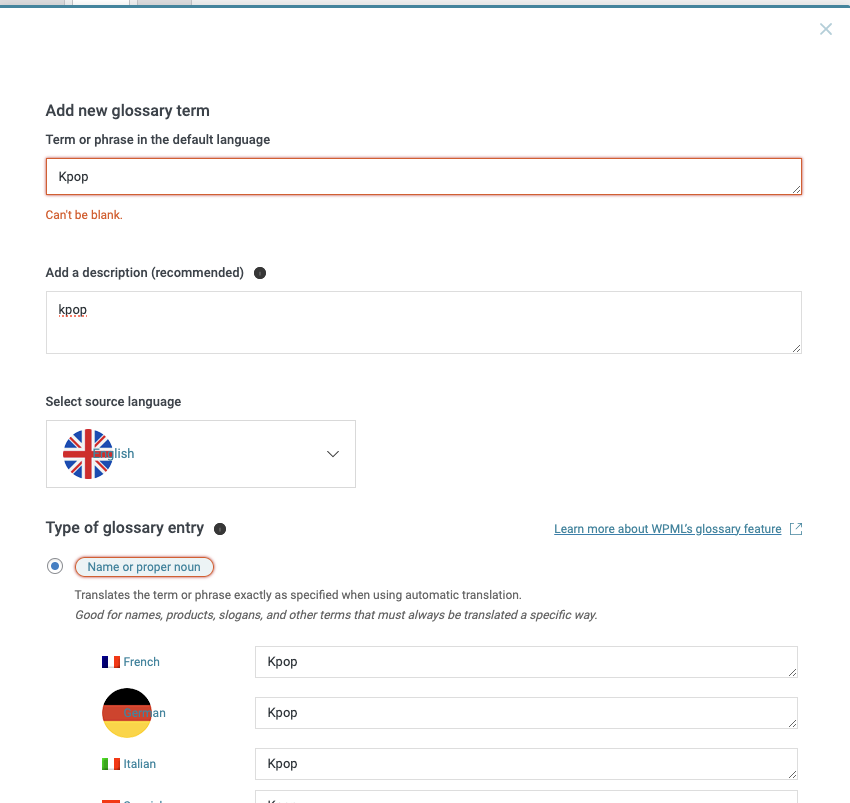Open Learn more about WPML's glossary feature
The image size is (850, 803).
[667, 529]
